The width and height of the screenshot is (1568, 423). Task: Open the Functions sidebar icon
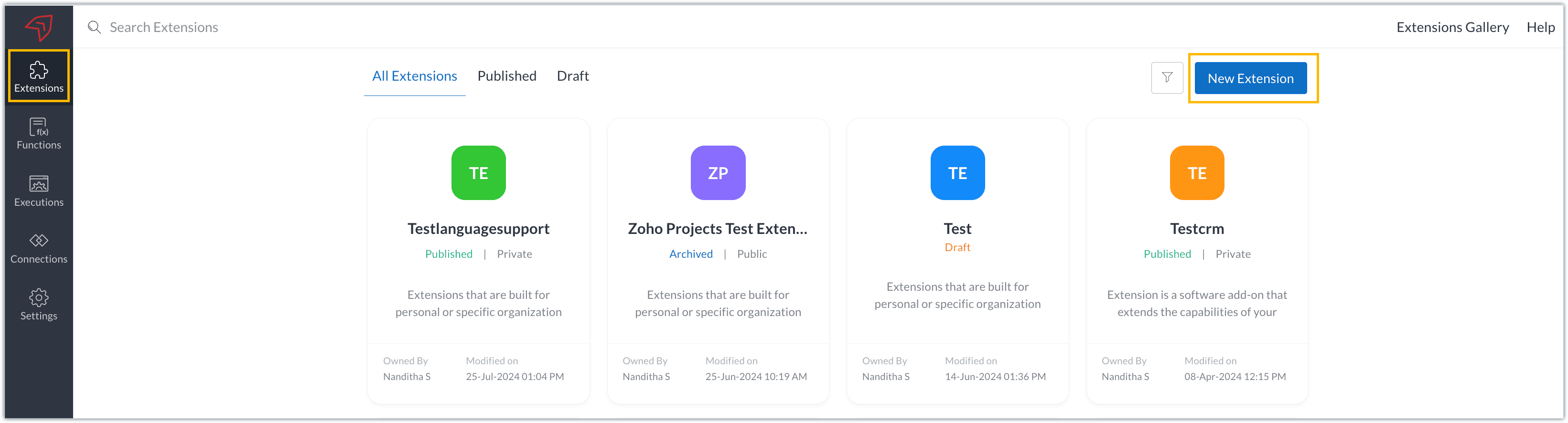(38, 133)
